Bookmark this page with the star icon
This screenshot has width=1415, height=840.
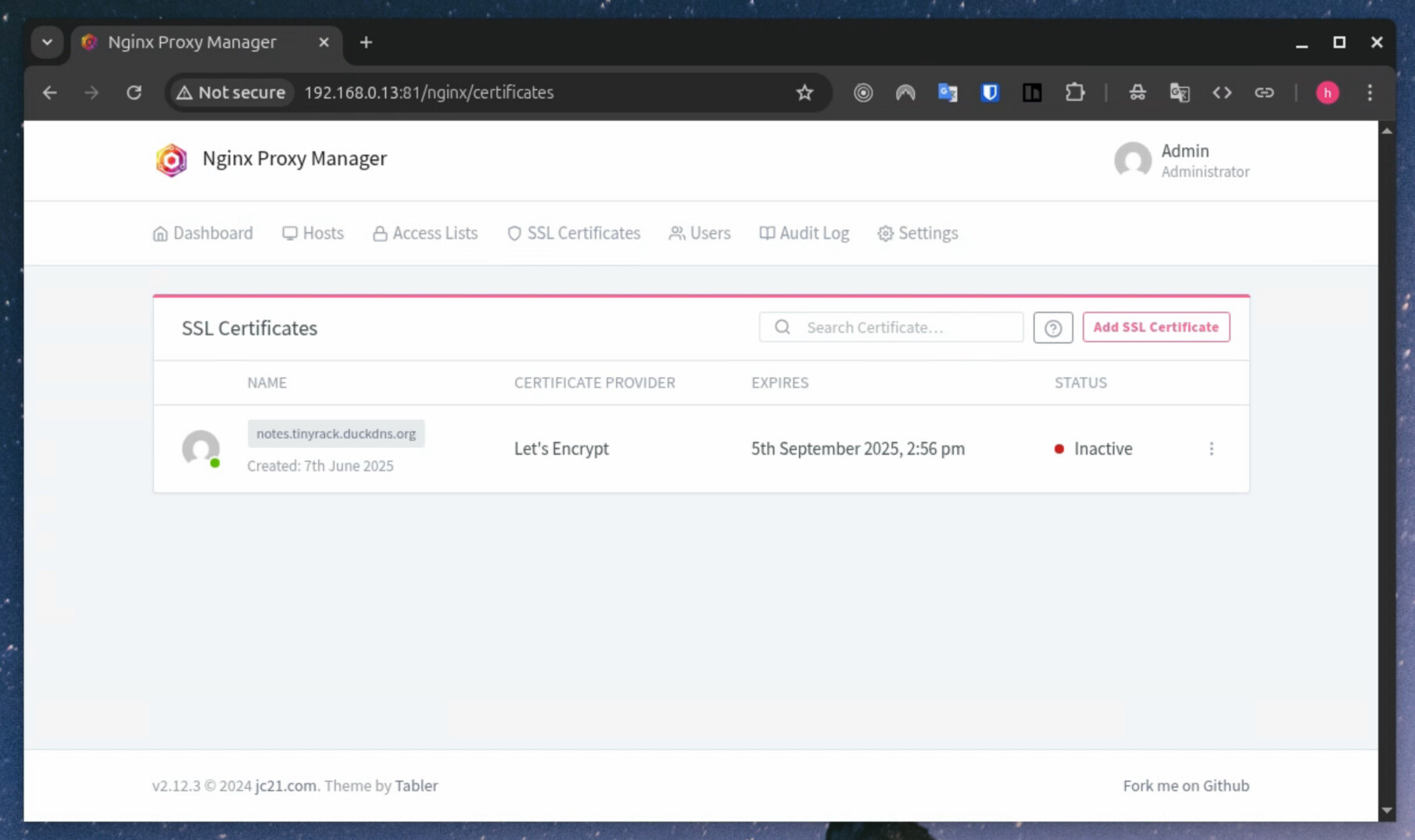coord(804,92)
